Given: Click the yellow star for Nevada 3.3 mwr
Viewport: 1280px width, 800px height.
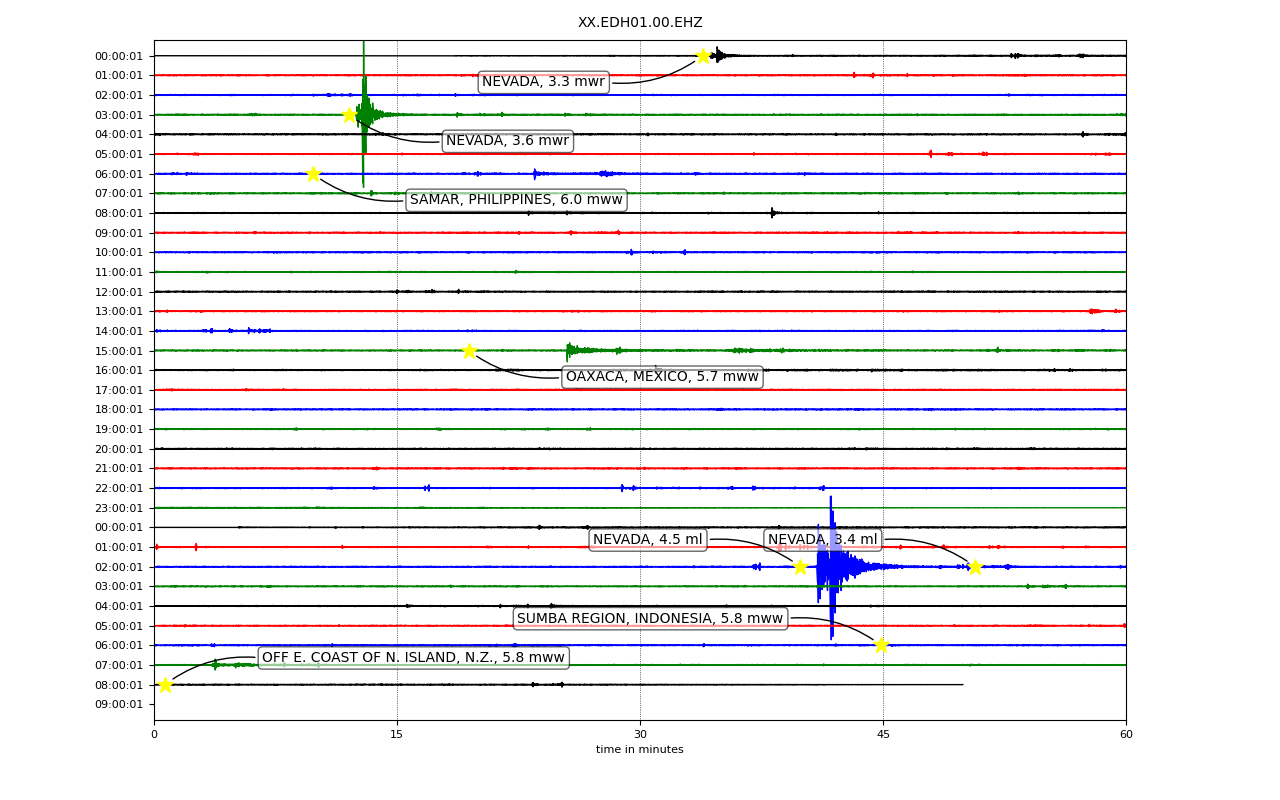Looking at the screenshot, I should (703, 56).
